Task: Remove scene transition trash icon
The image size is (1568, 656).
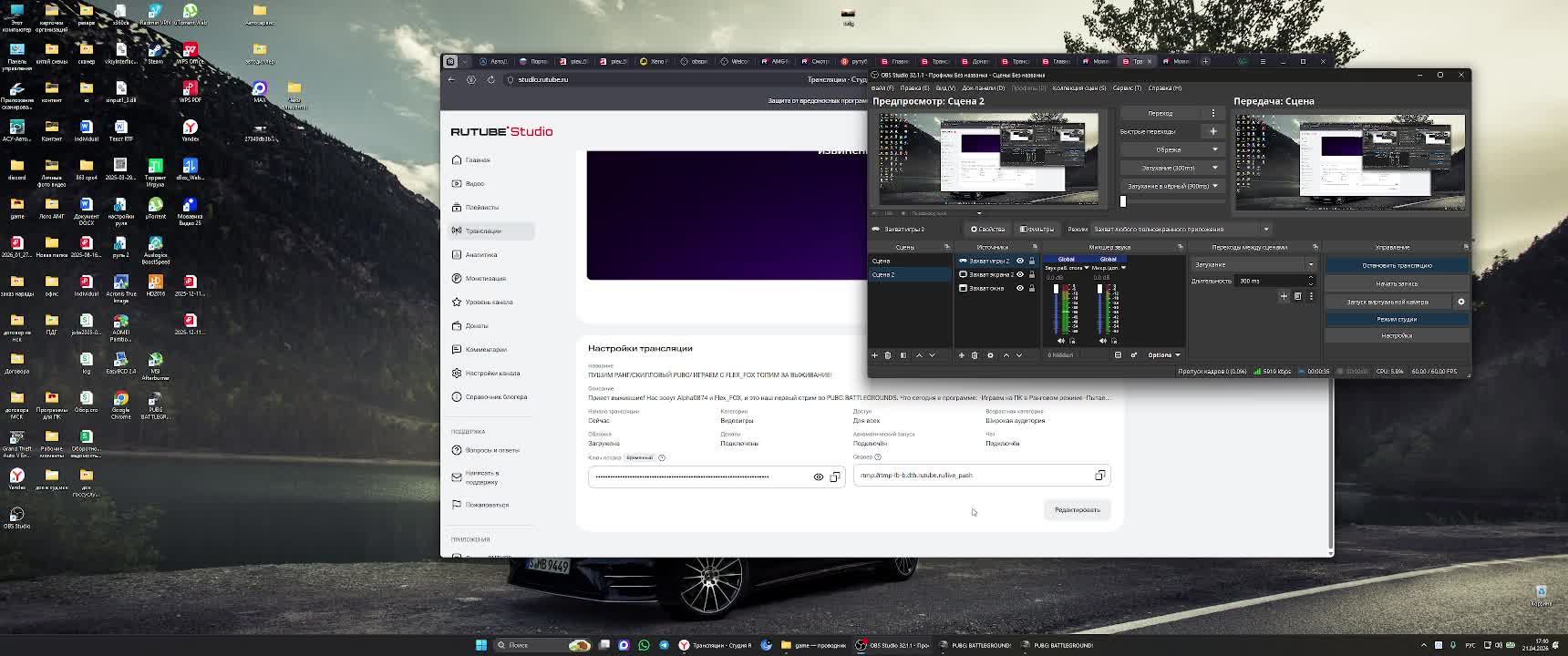Action: tap(1297, 296)
